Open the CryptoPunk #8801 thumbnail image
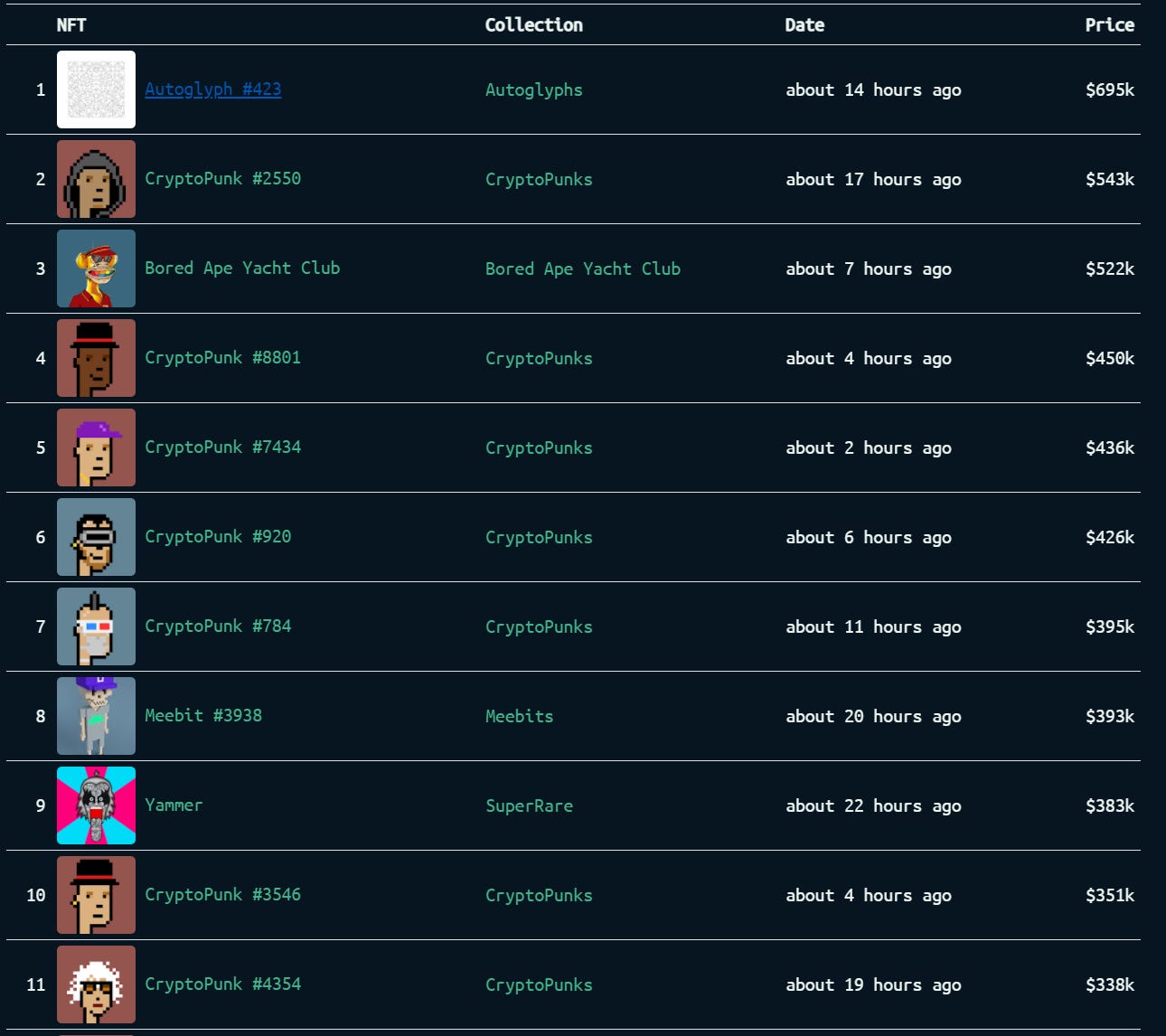Image resolution: width=1166 pixels, height=1036 pixels. [96, 358]
